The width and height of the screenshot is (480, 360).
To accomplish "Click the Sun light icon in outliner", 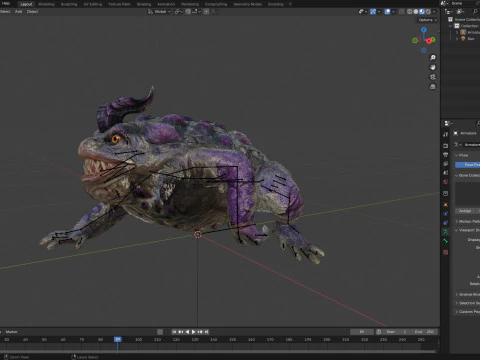I will tap(463, 39).
